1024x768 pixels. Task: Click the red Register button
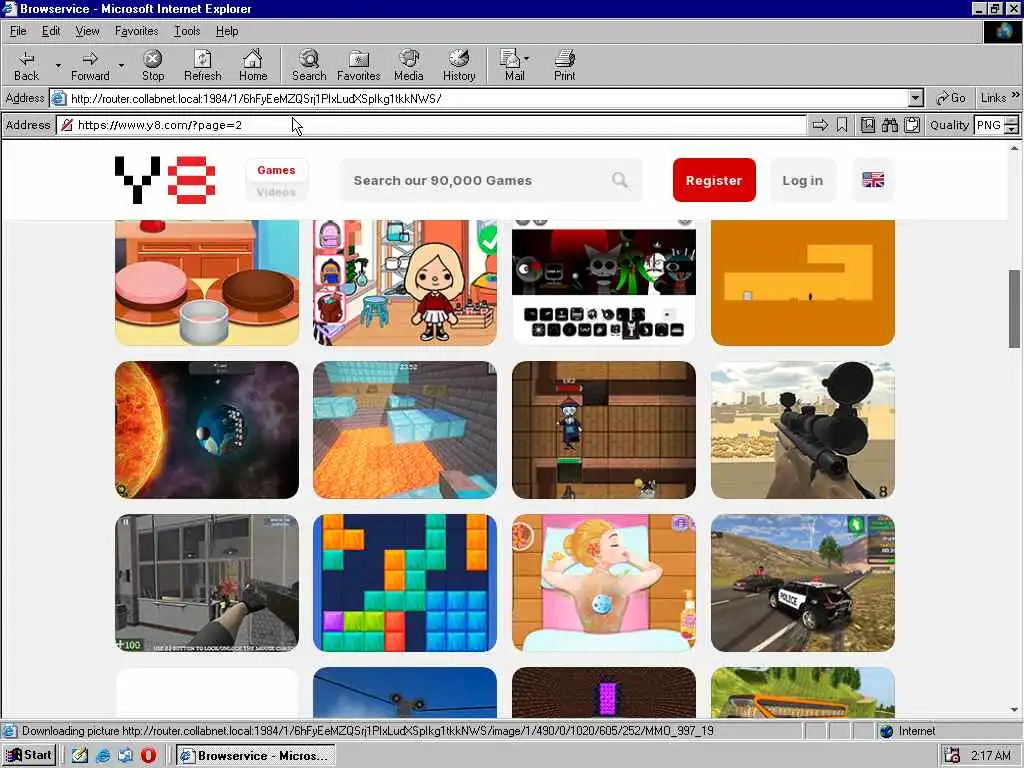(714, 180)
